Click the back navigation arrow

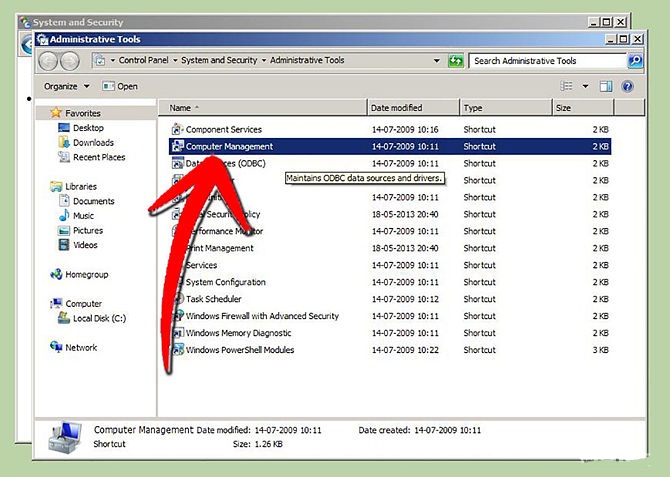pos(48,61)
